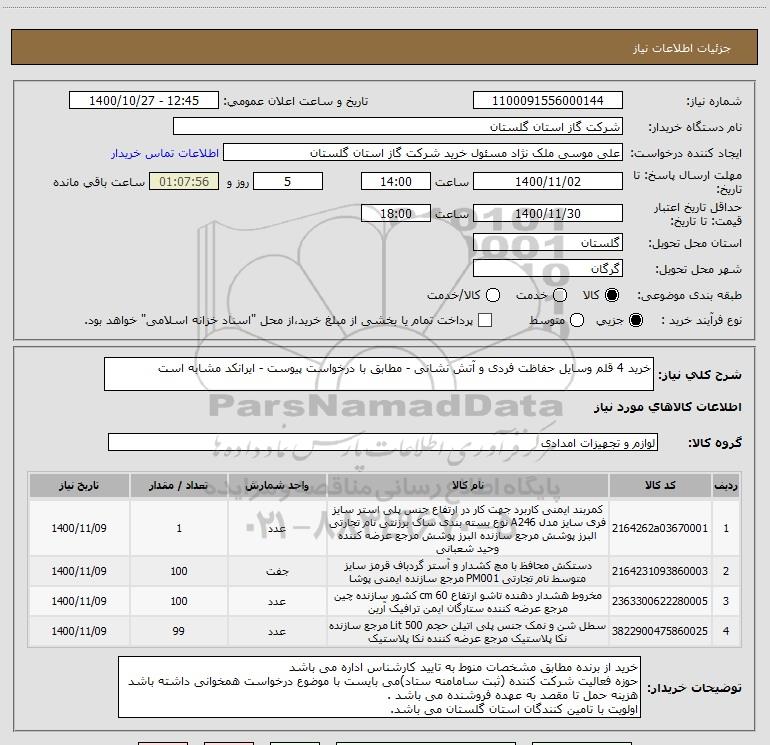Open the buyer contact info link
This screenshot has width=770, height=745.
click(165, 153)
